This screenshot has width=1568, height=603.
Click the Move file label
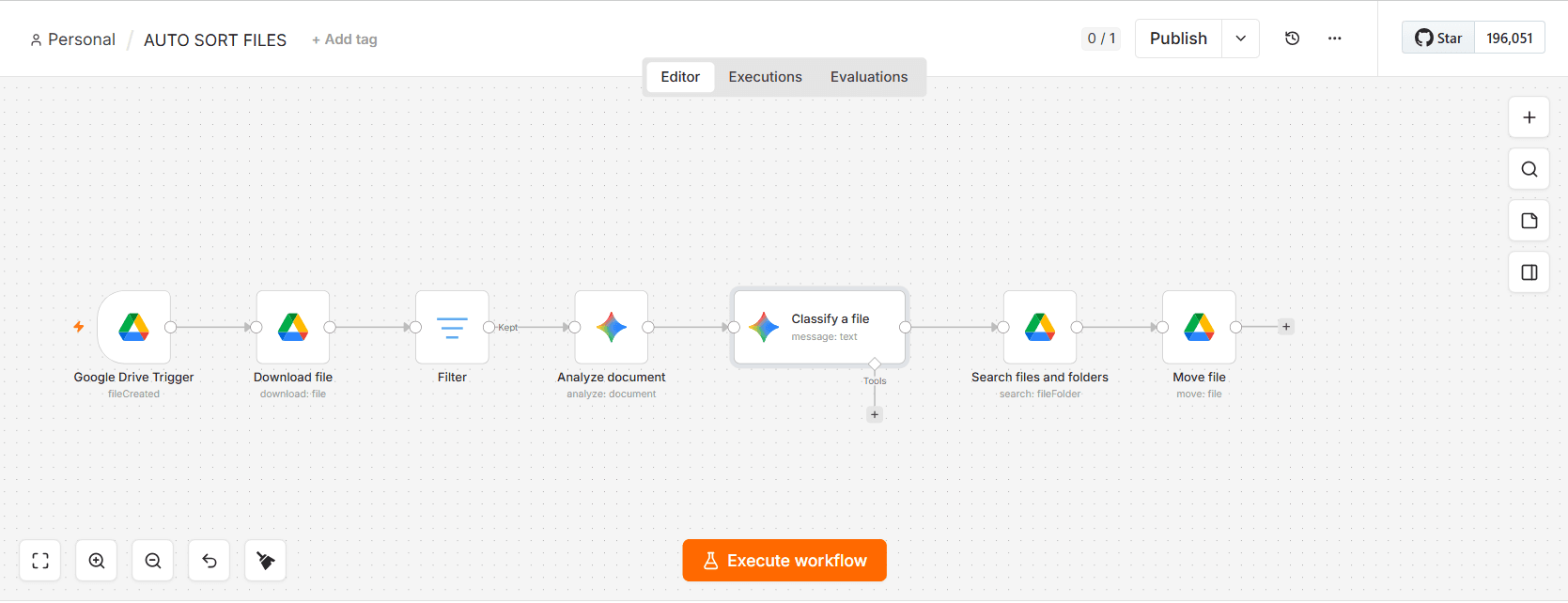(1199, 377)
